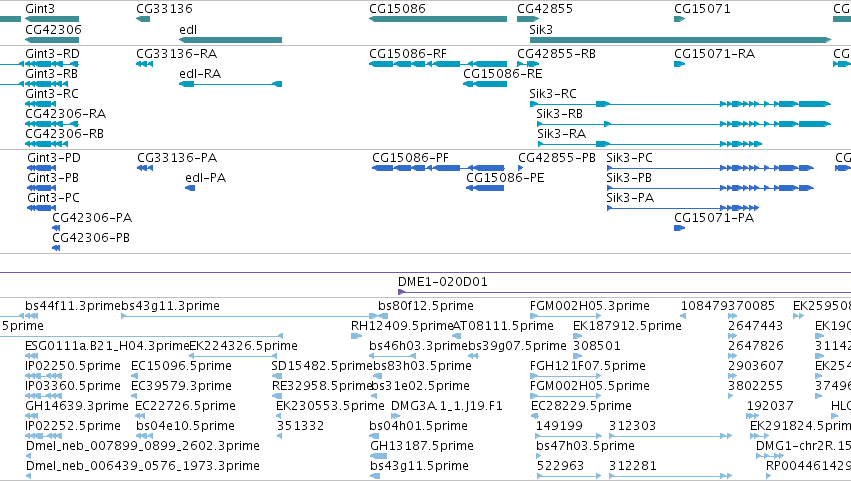Click EST RE32958.5prime
This screenshot has width=851, height=481.
pyautogui.click(x=322, y=387)
